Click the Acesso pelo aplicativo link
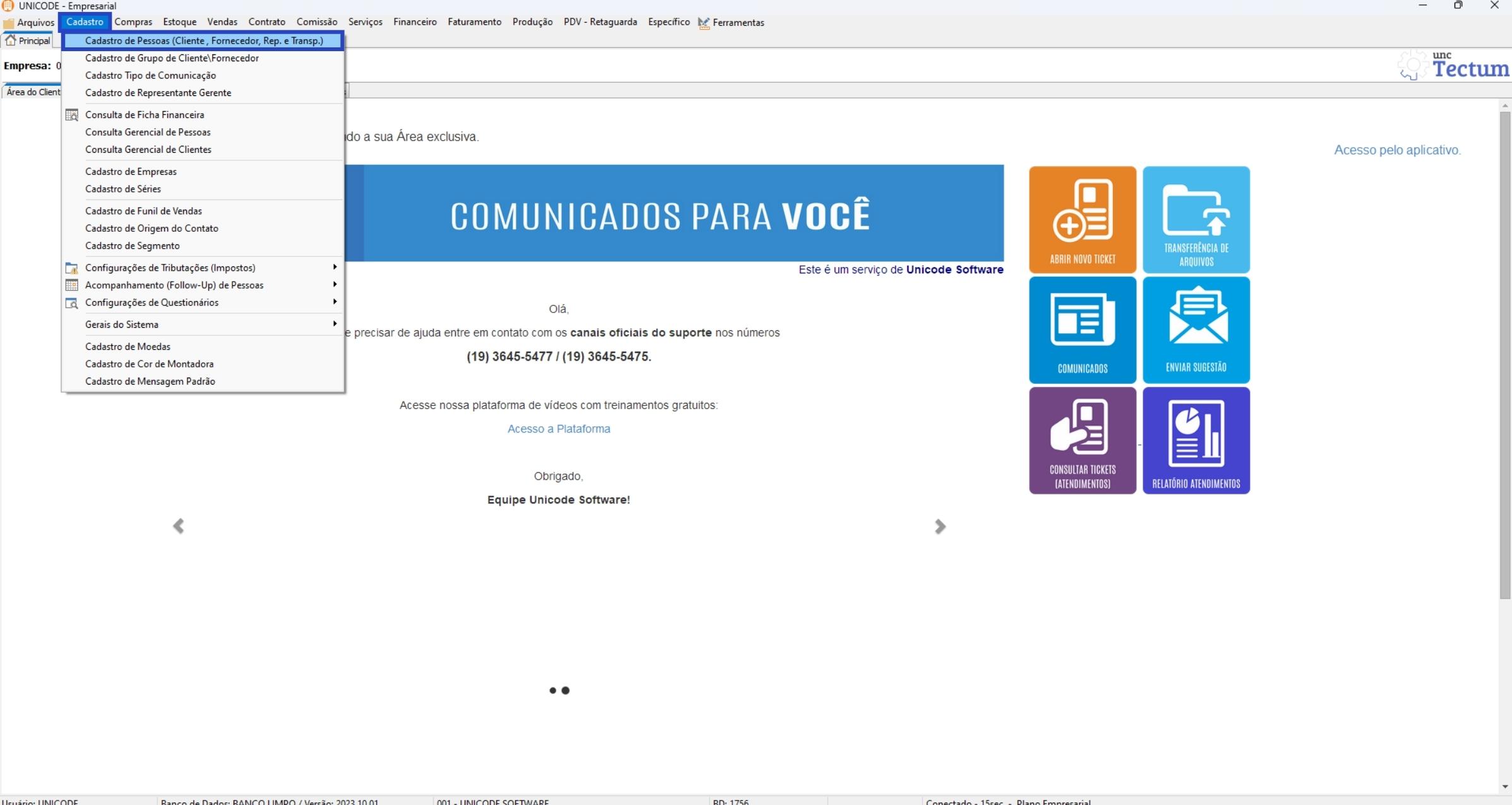Image resolution: width=1512 pixels, height=805 pixels. 1397,150
